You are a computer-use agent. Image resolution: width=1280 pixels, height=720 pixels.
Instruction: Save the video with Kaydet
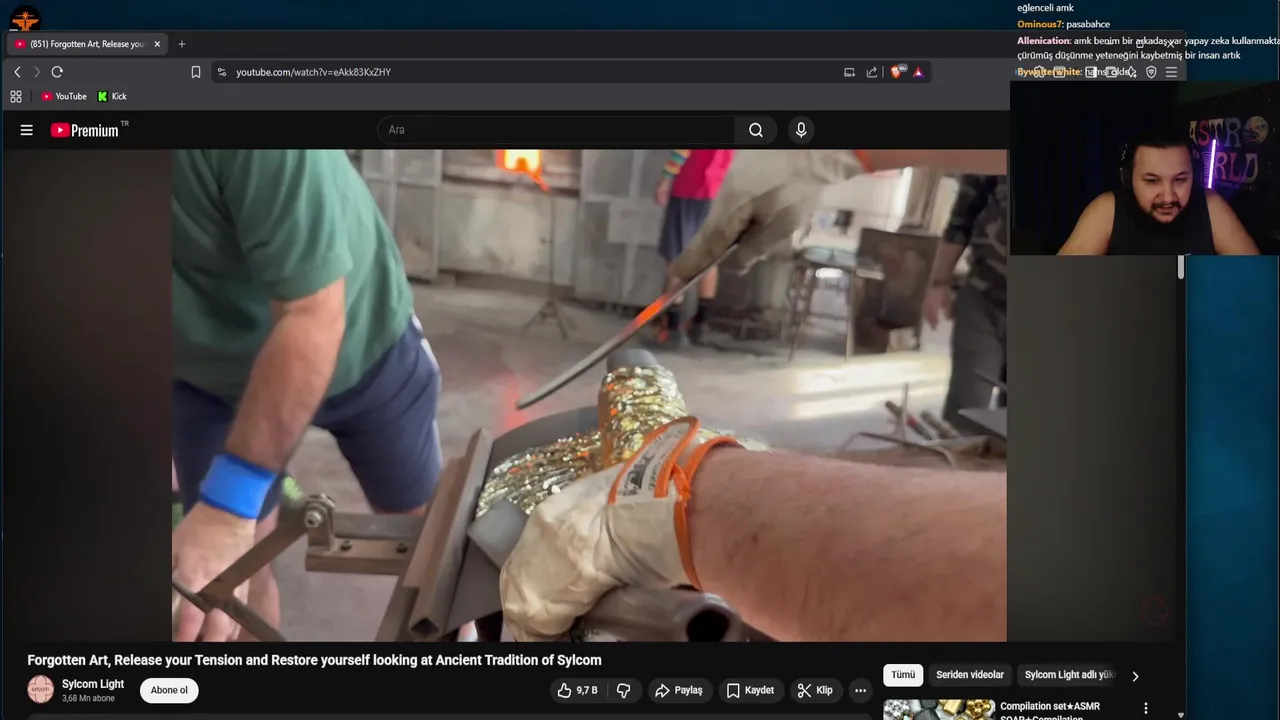point(750,690)
